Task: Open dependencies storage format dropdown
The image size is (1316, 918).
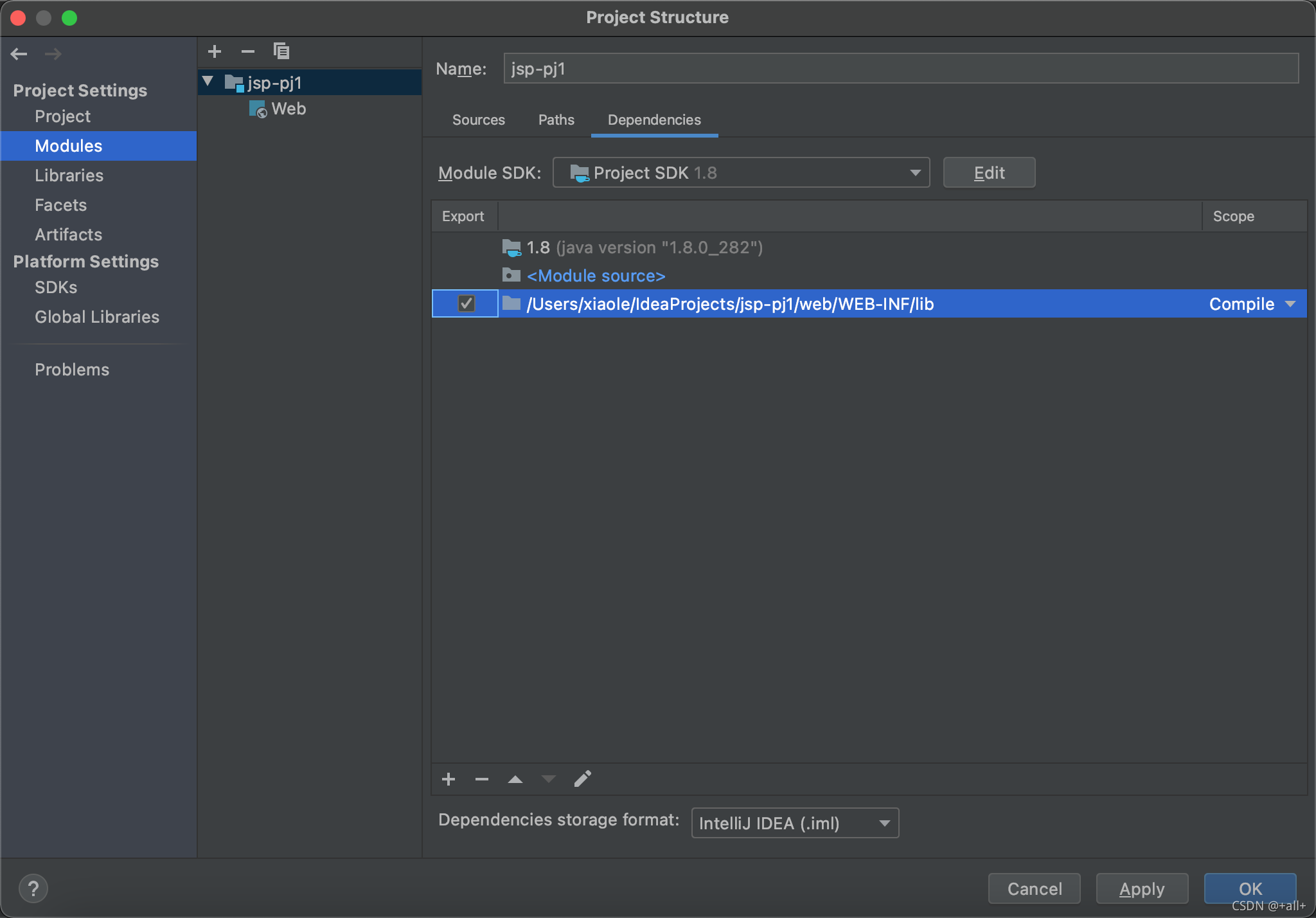Action: (x=795, y=823)
